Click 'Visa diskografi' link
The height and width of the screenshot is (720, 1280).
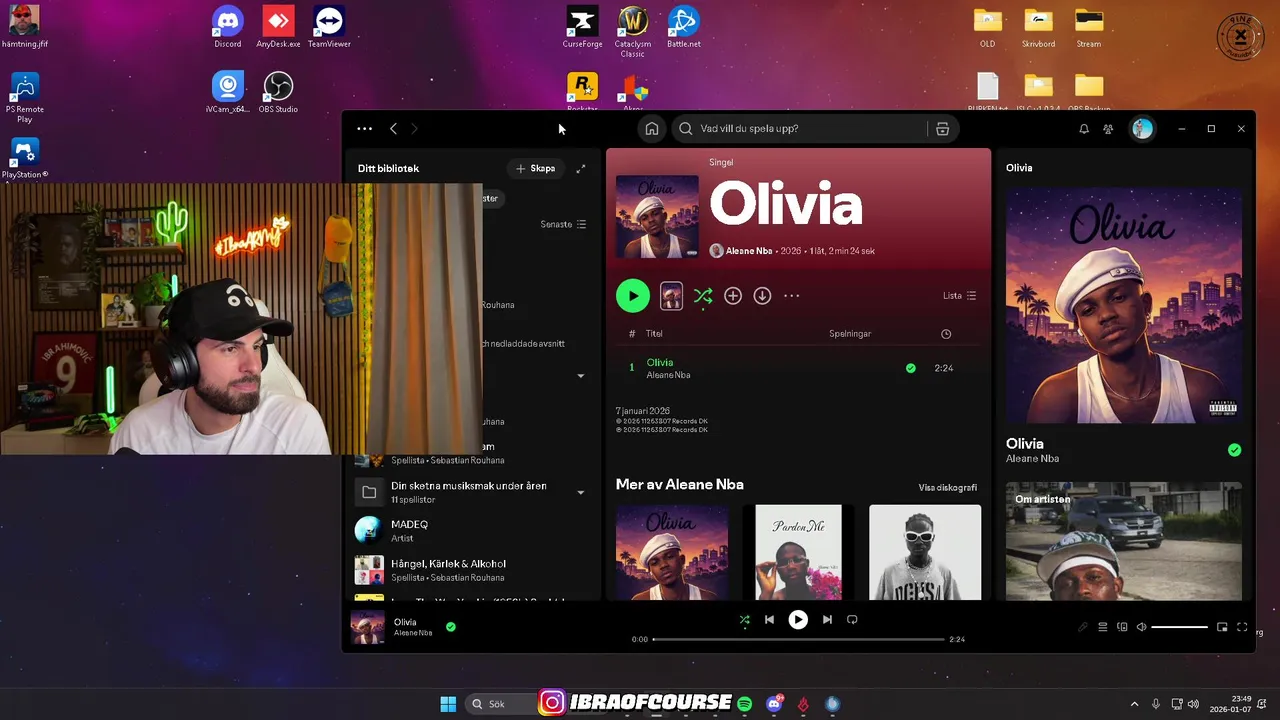pos(948,488)
